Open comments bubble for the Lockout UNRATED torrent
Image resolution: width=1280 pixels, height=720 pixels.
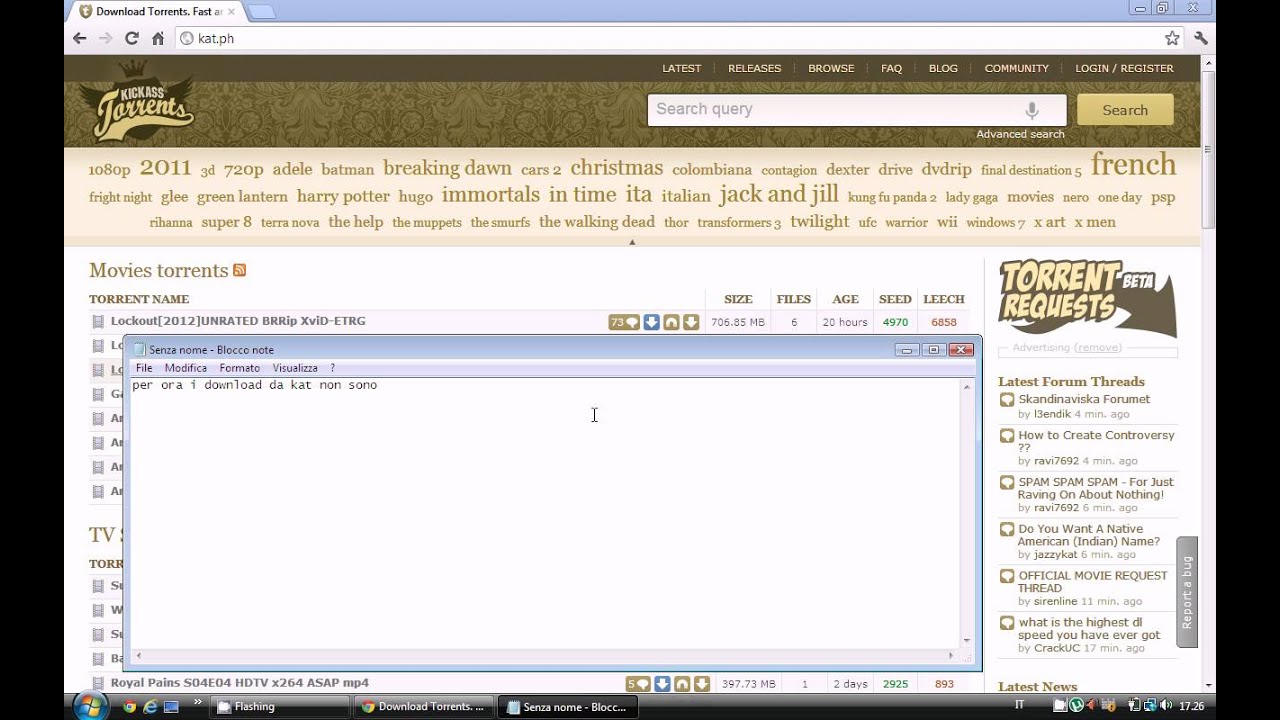click(624, 322)
